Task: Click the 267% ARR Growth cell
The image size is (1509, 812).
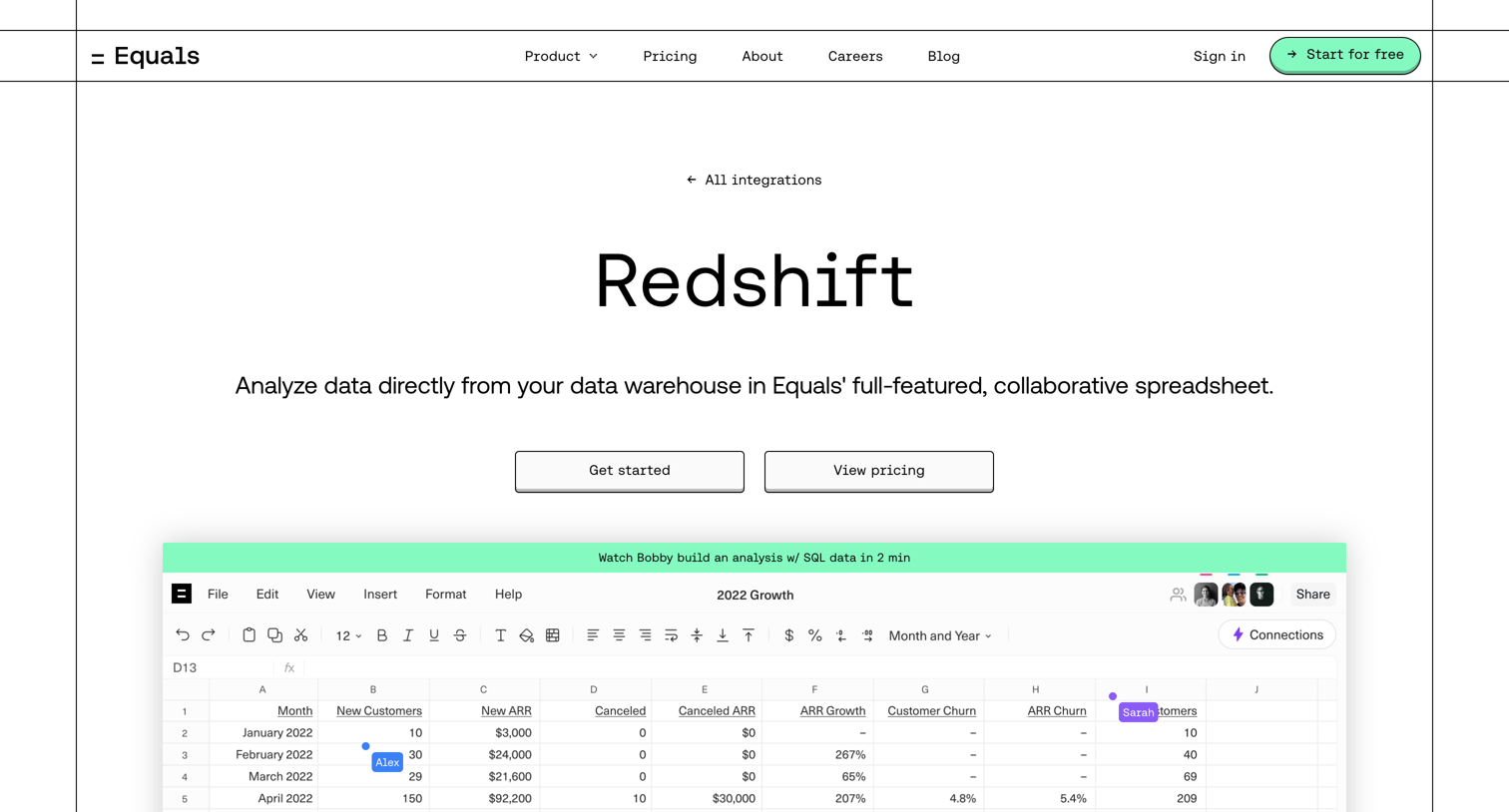Action: (x=817, y=755)
